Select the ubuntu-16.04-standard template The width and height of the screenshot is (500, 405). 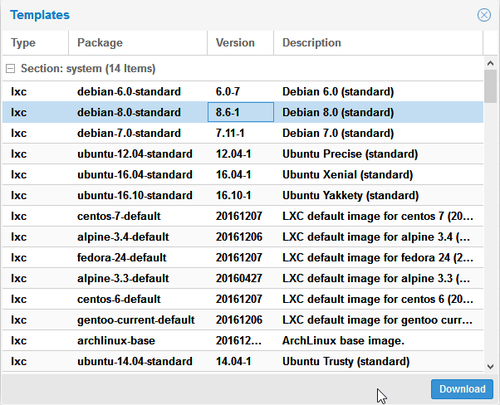click(x=243, y=175)
